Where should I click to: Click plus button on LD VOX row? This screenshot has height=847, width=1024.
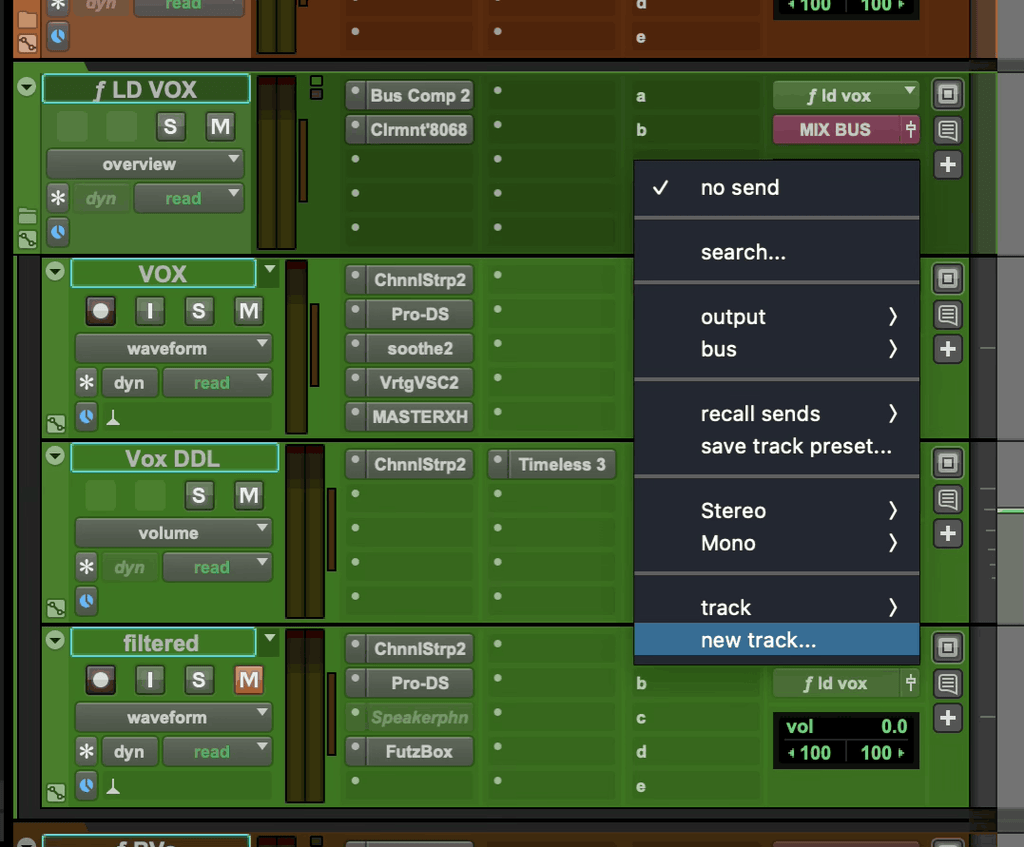click(x=948, y=165)
